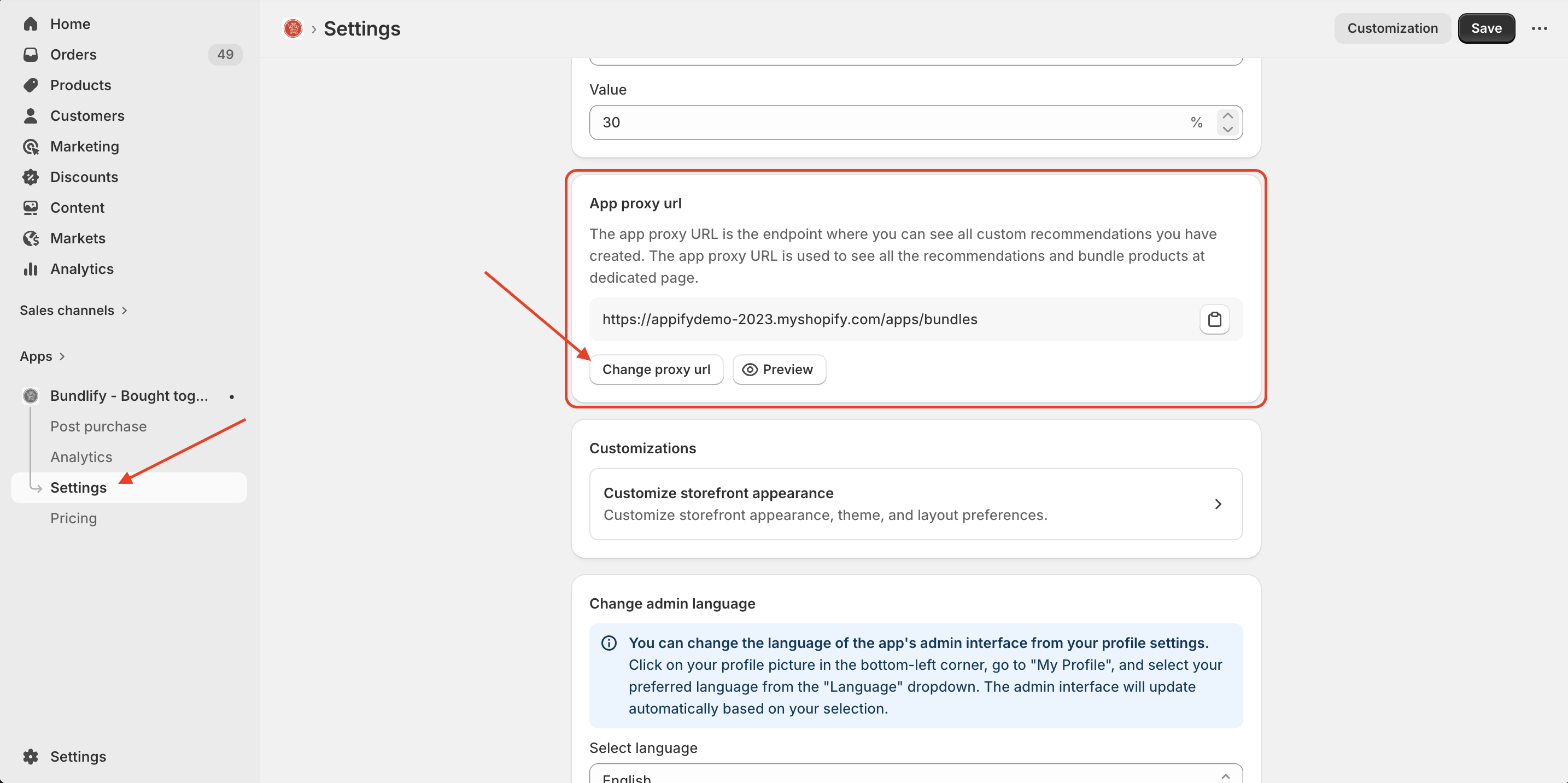The width and height of the screenshot is (1568, 783).
Task: Click the Discounts badge icon
Action: click(31, 177)
